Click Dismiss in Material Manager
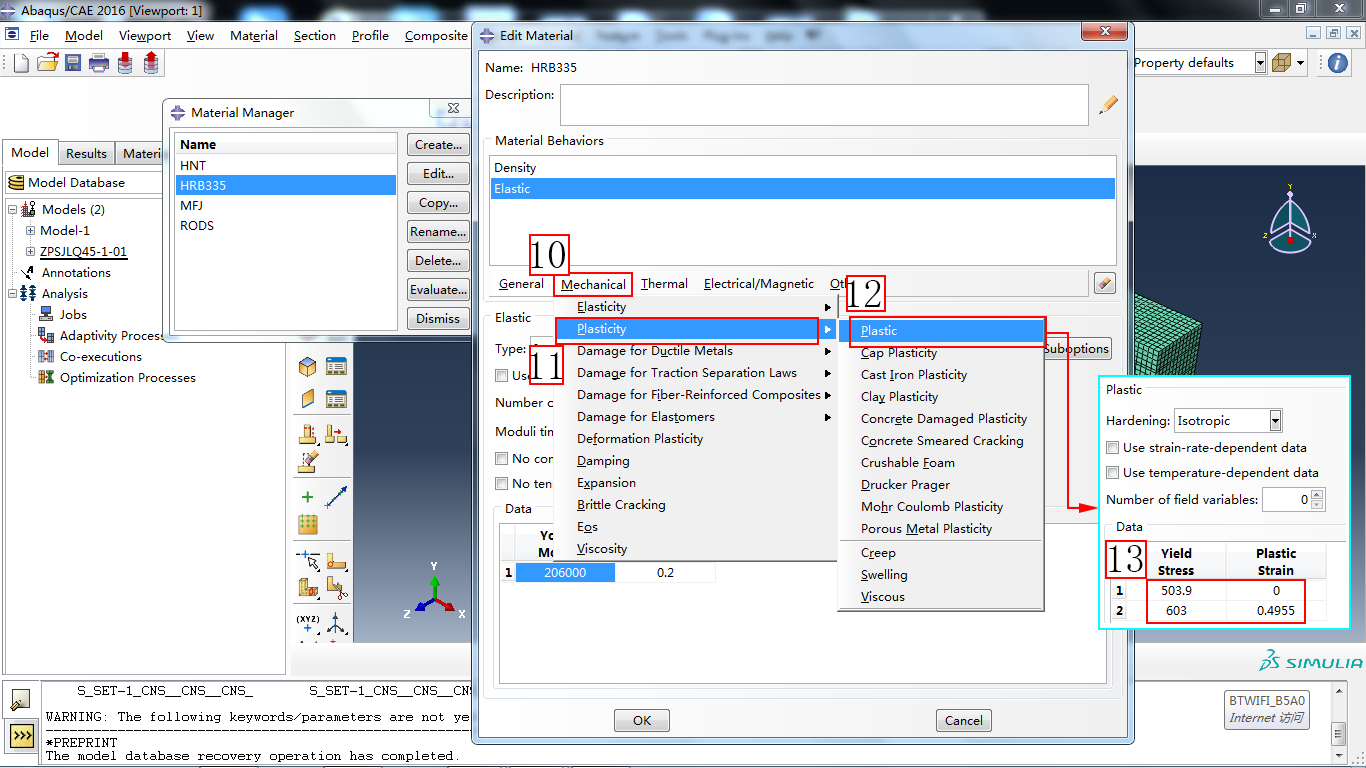1366x768 pixels. pyautogui.click(x=438, y=319)
